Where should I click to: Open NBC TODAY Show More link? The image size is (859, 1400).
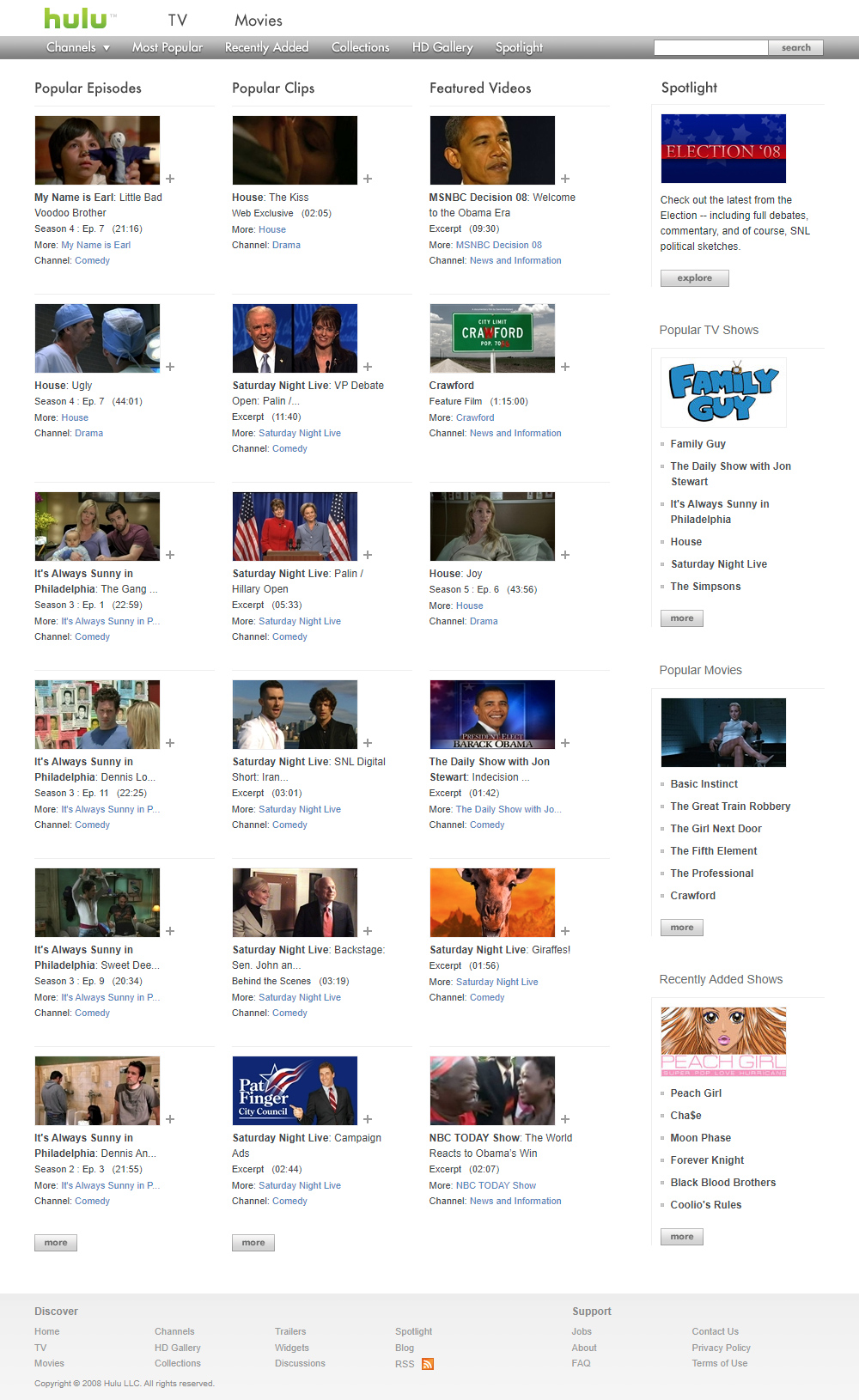pos(496,1185)
